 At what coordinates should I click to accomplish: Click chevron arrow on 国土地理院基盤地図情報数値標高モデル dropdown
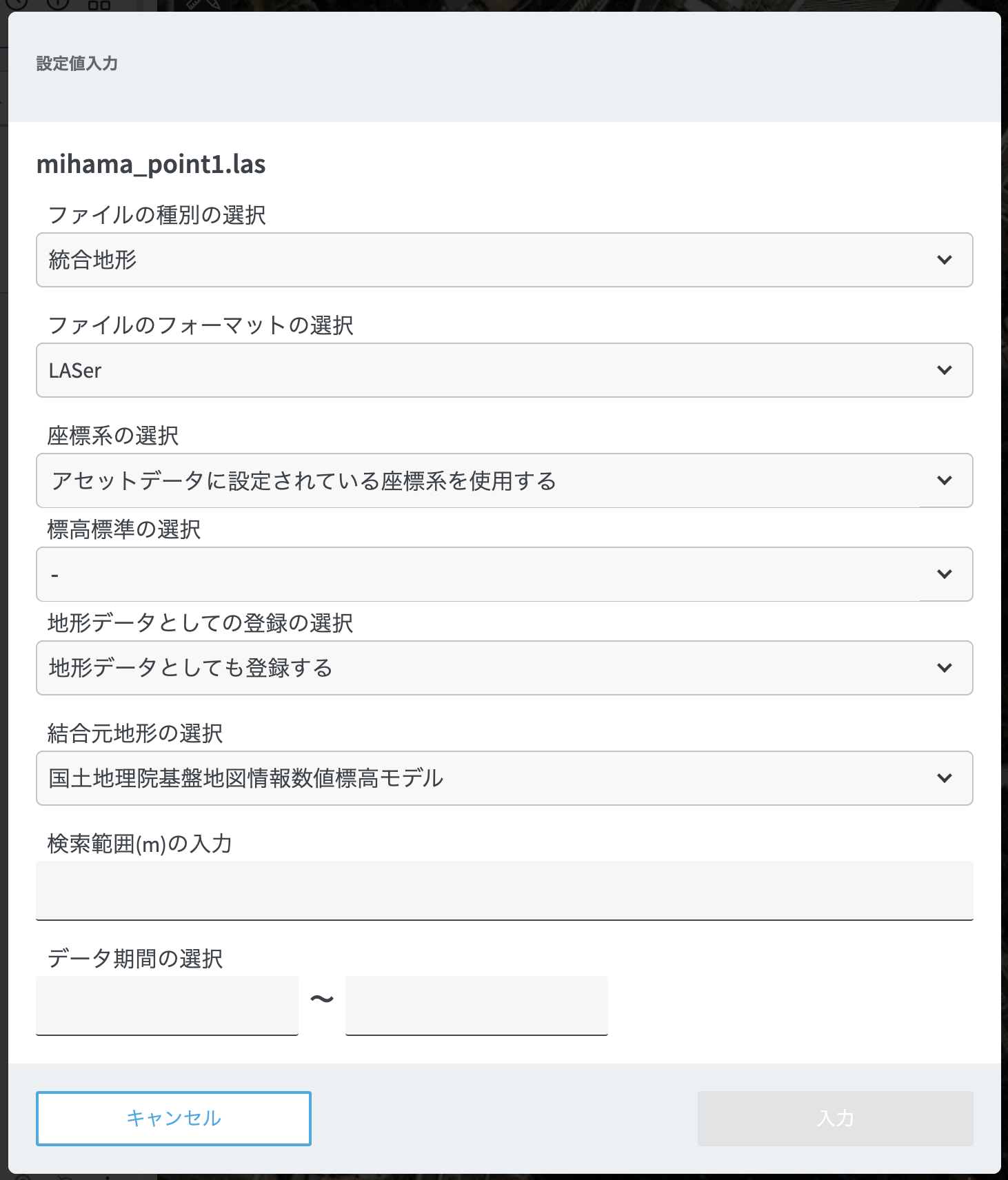pos(944,778)
